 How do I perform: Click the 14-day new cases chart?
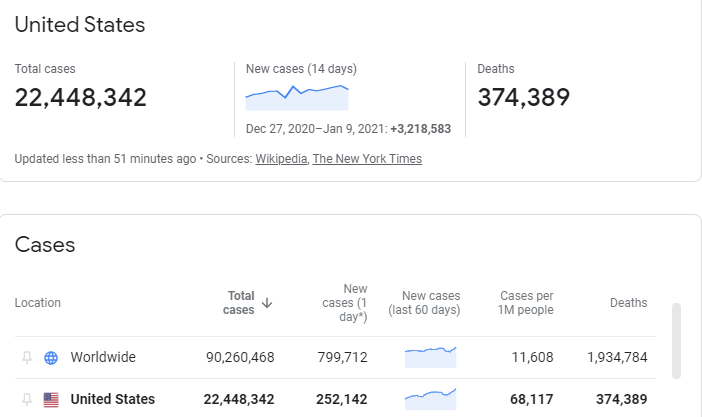(x=297, y=97)
